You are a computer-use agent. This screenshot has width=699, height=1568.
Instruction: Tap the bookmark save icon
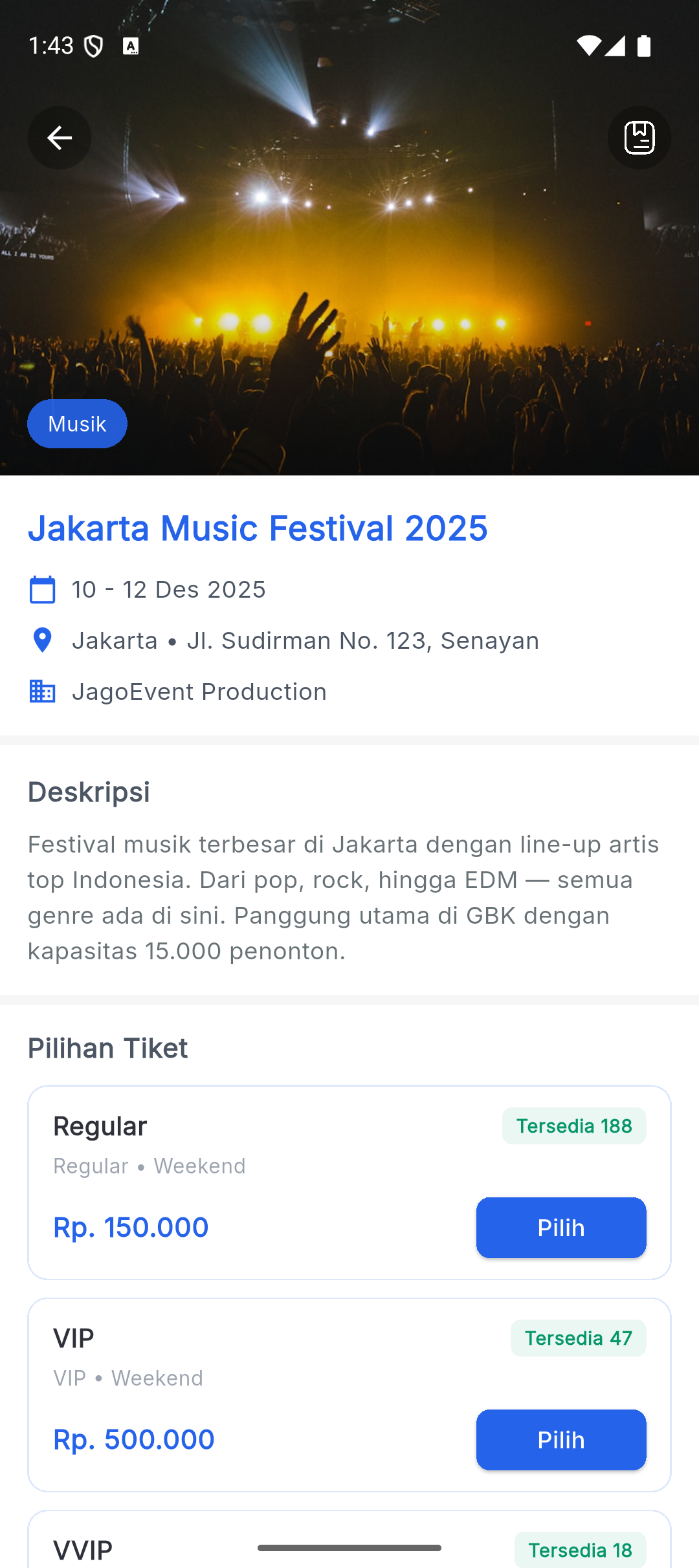(639, 138)
